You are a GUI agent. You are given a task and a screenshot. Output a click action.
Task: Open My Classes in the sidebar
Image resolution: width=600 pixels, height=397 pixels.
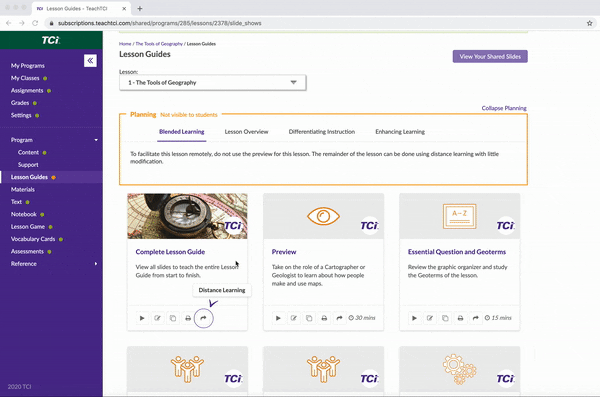25,78
